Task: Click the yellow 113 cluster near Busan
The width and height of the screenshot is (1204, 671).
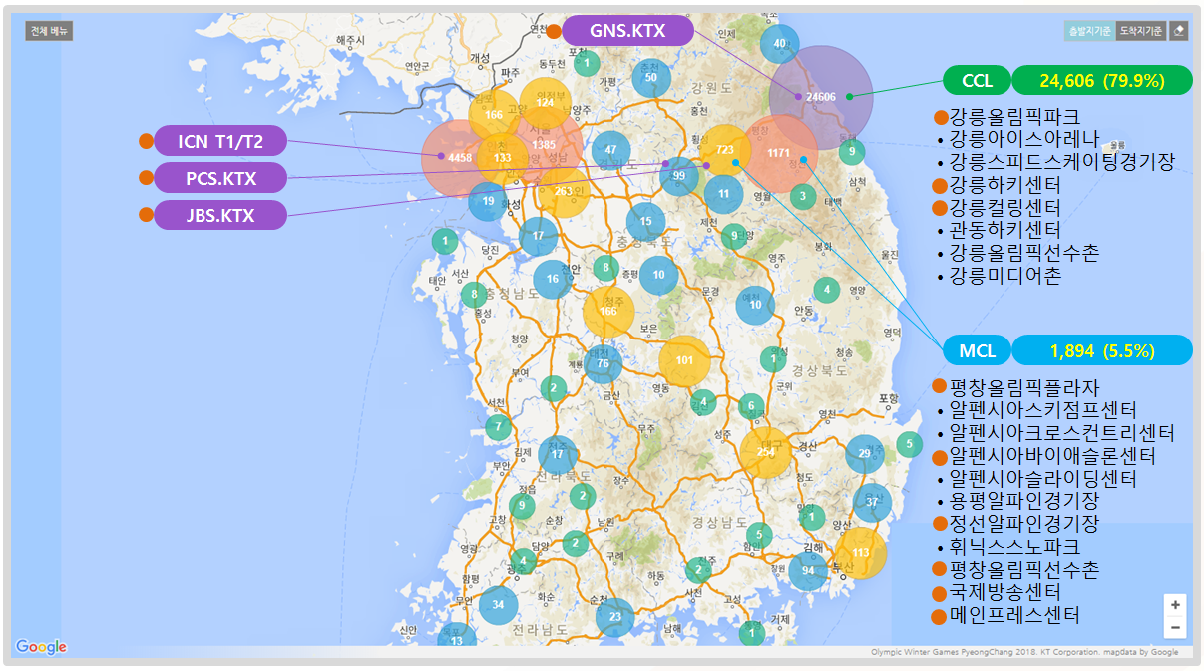Action: click(860, 550)
